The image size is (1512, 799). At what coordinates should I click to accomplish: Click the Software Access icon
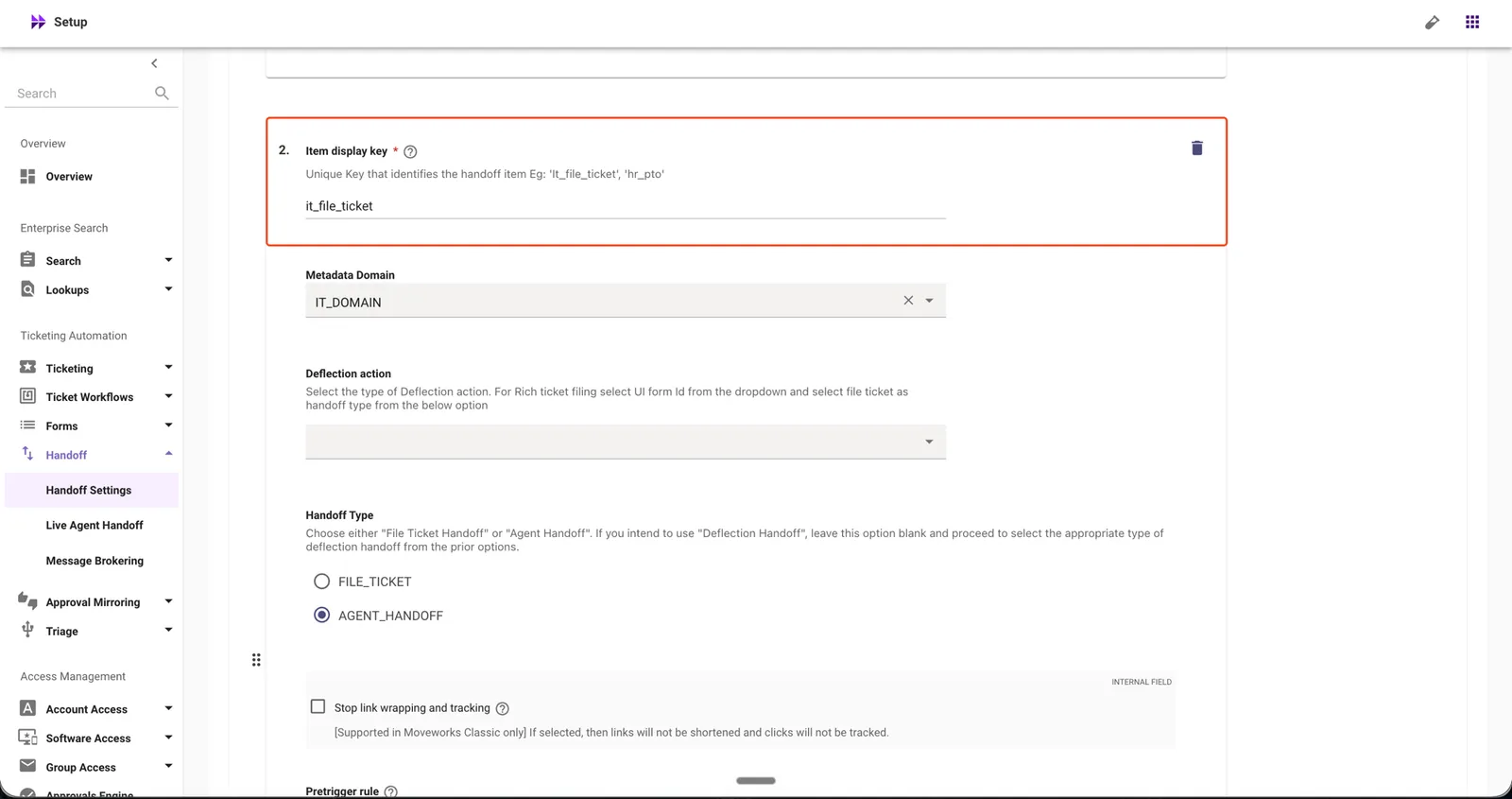coord(28,738)
